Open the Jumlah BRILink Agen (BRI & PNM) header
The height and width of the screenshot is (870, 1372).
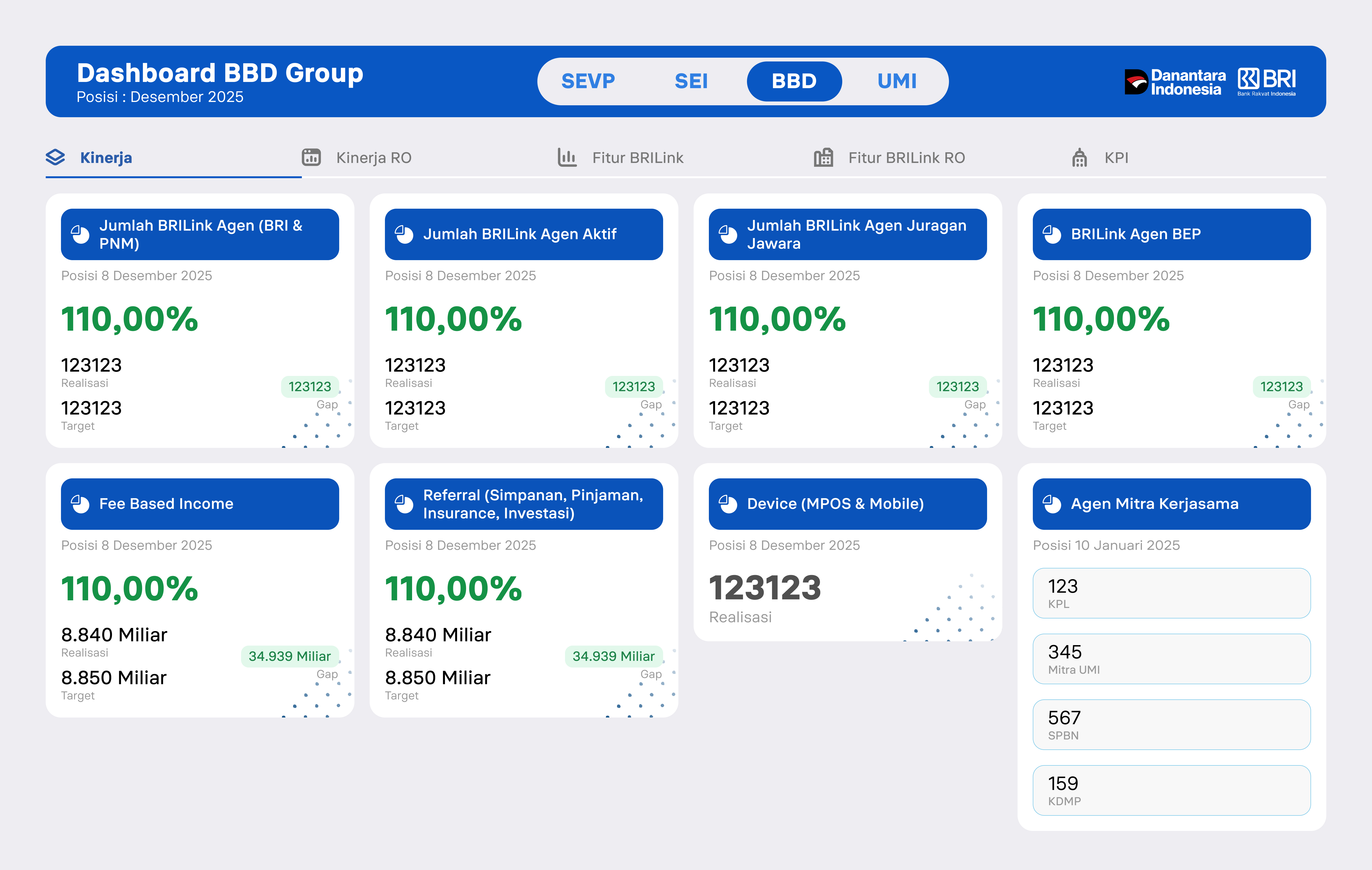(200, 234)
